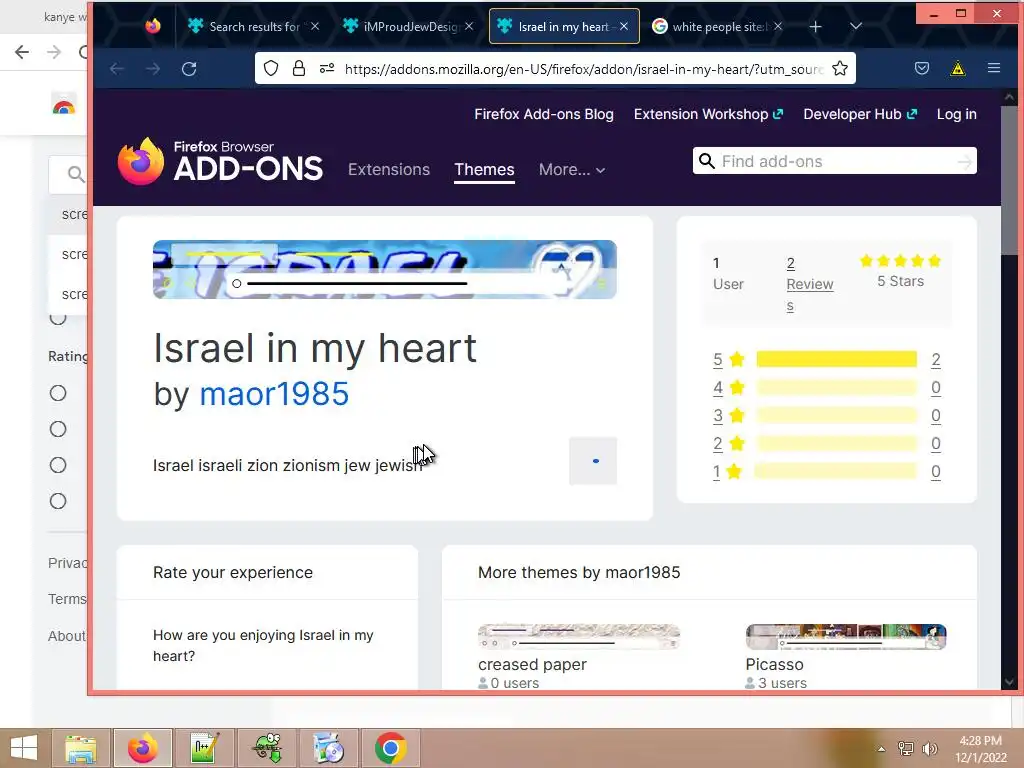The height and width of the screenshot is (768, 1024).
Task: Click the green notepad taskbar icon
Action: (x=204, y=748)
